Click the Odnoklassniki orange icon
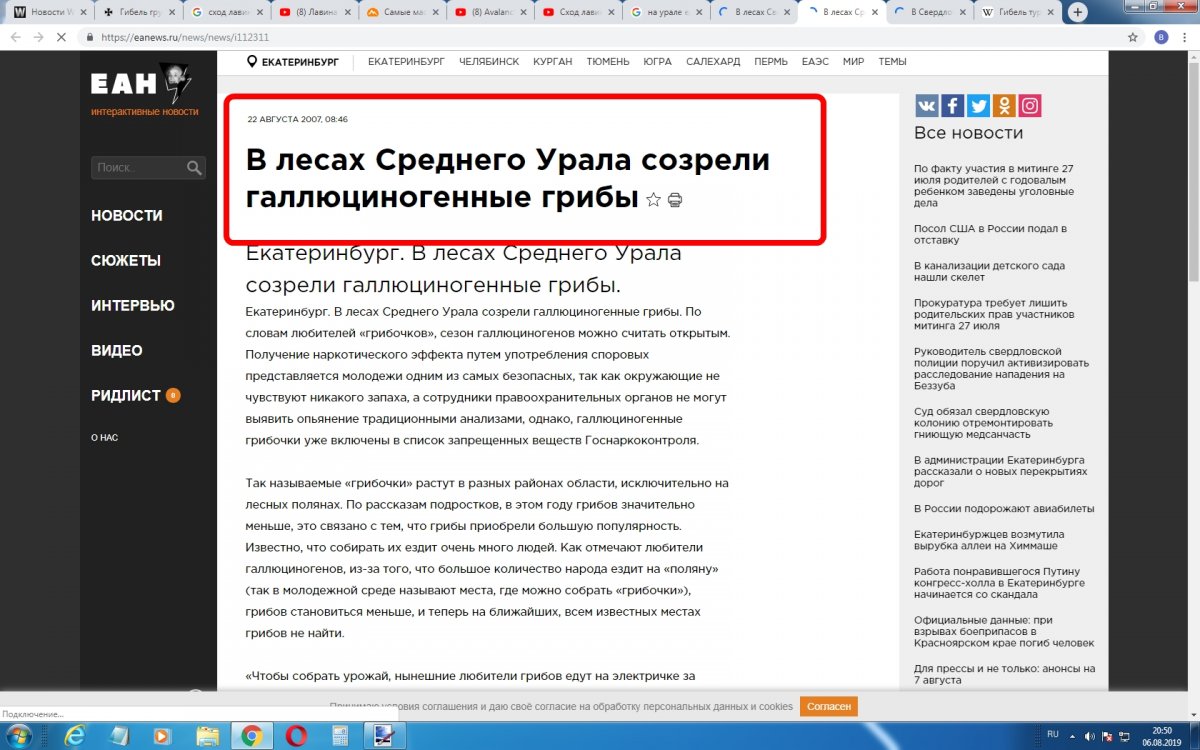 pos(1004,106)
